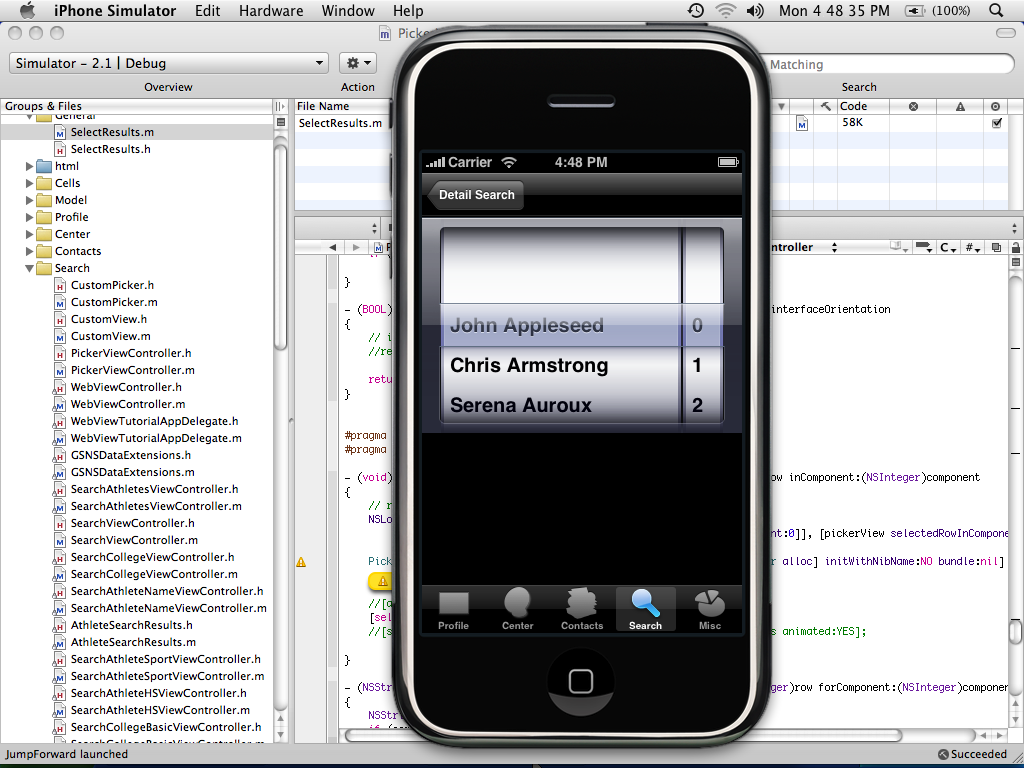Open the Hardware menu
Viewport: 1024px width, 768px height.
click(271, 10)
